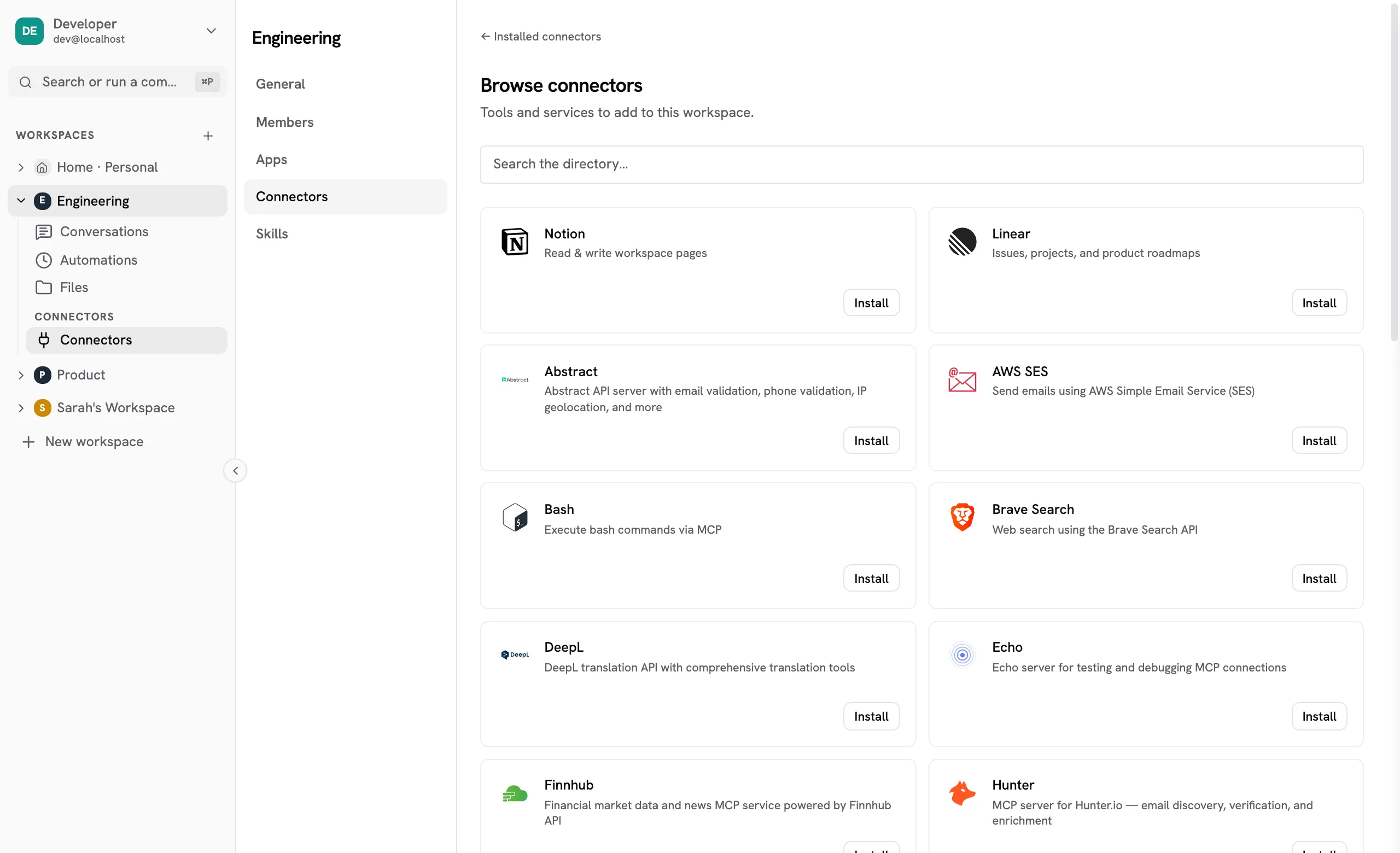Install the Echo connector
This screenshot has width=1400, height=853.
pos(1319,717)
